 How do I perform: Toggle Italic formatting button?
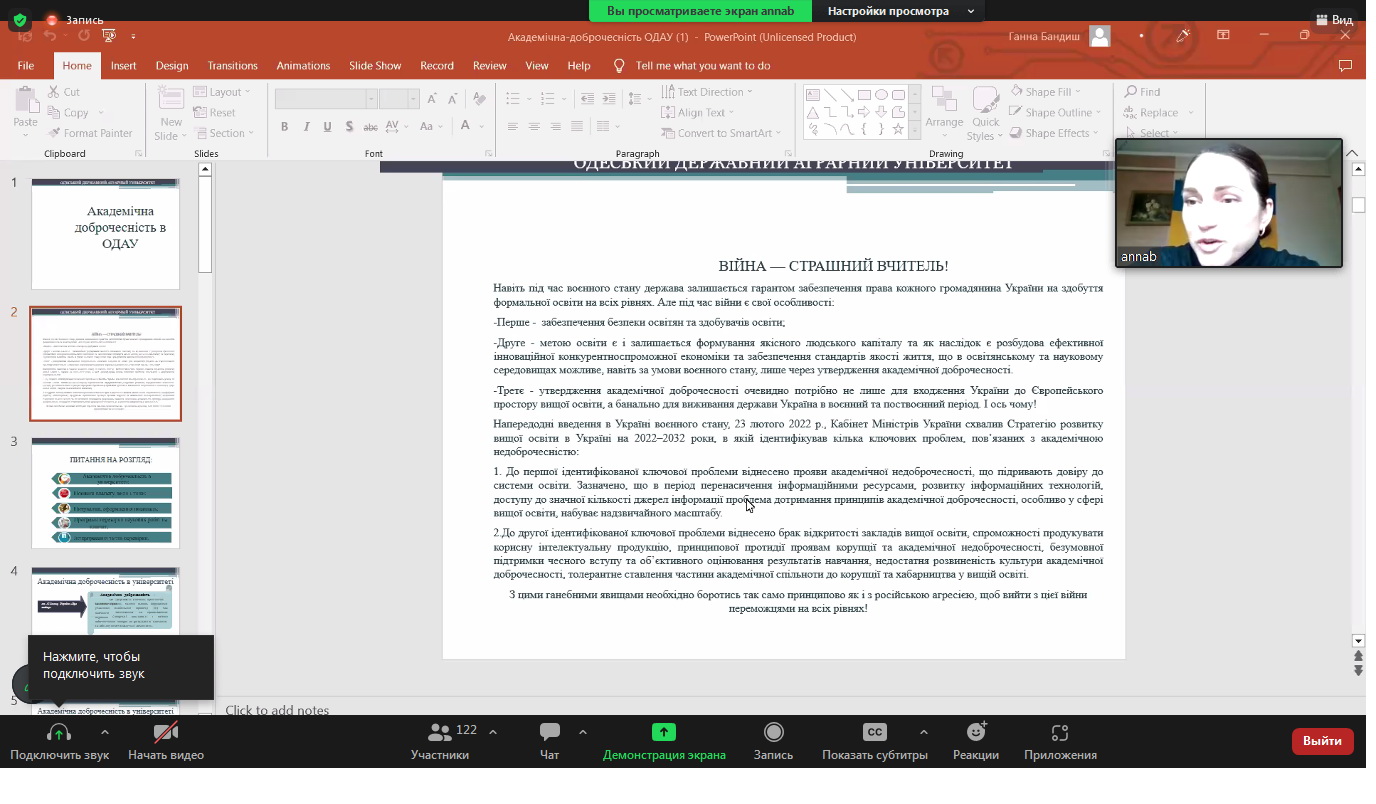click(x=307, y=127)
